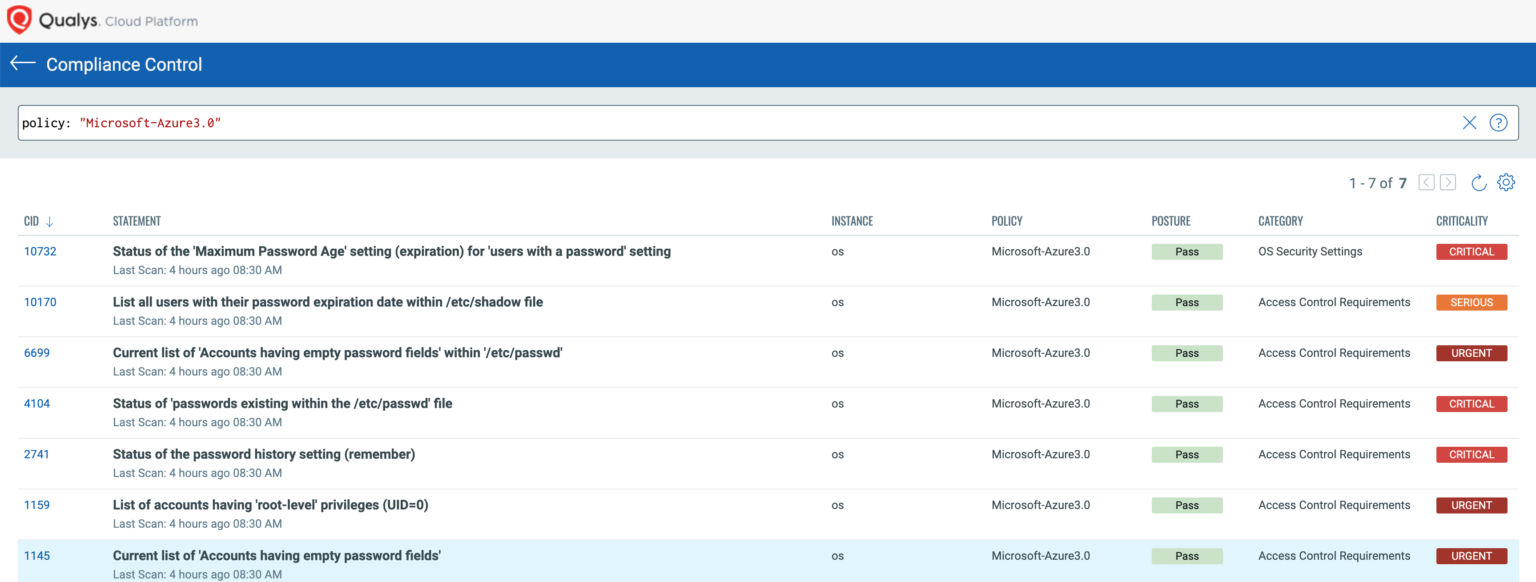
Task: View control 6699
Action: click(36, 352)
